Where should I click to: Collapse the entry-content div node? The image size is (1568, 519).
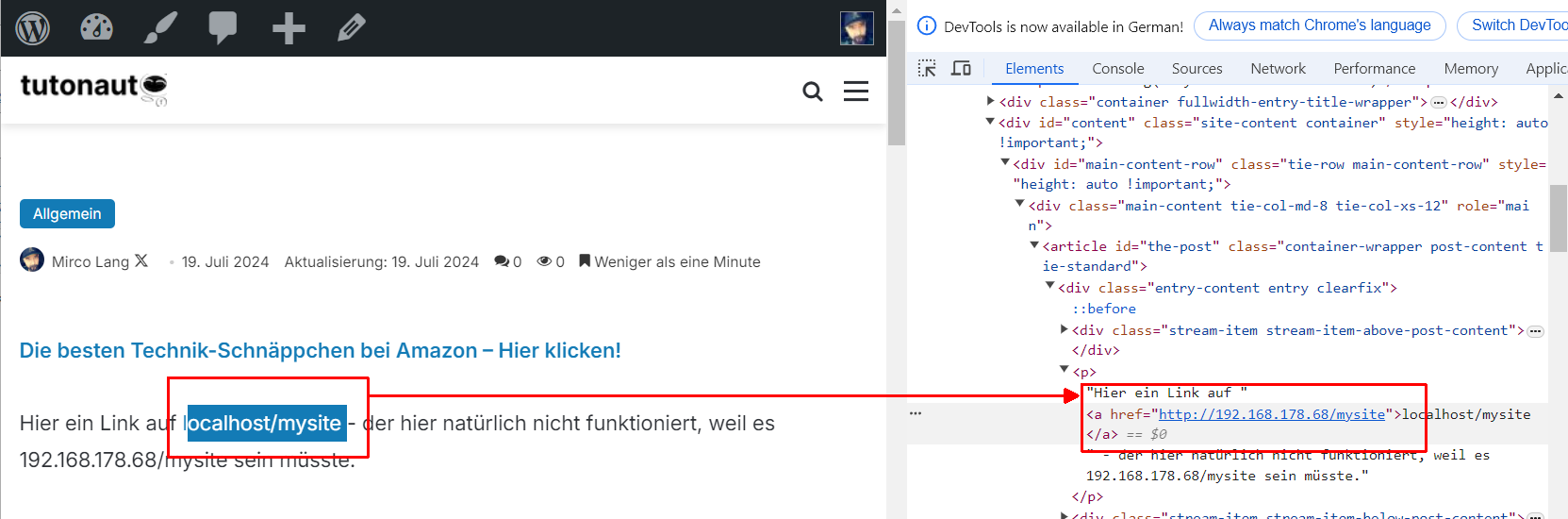pyautogui.click(x=1049, y=286)
